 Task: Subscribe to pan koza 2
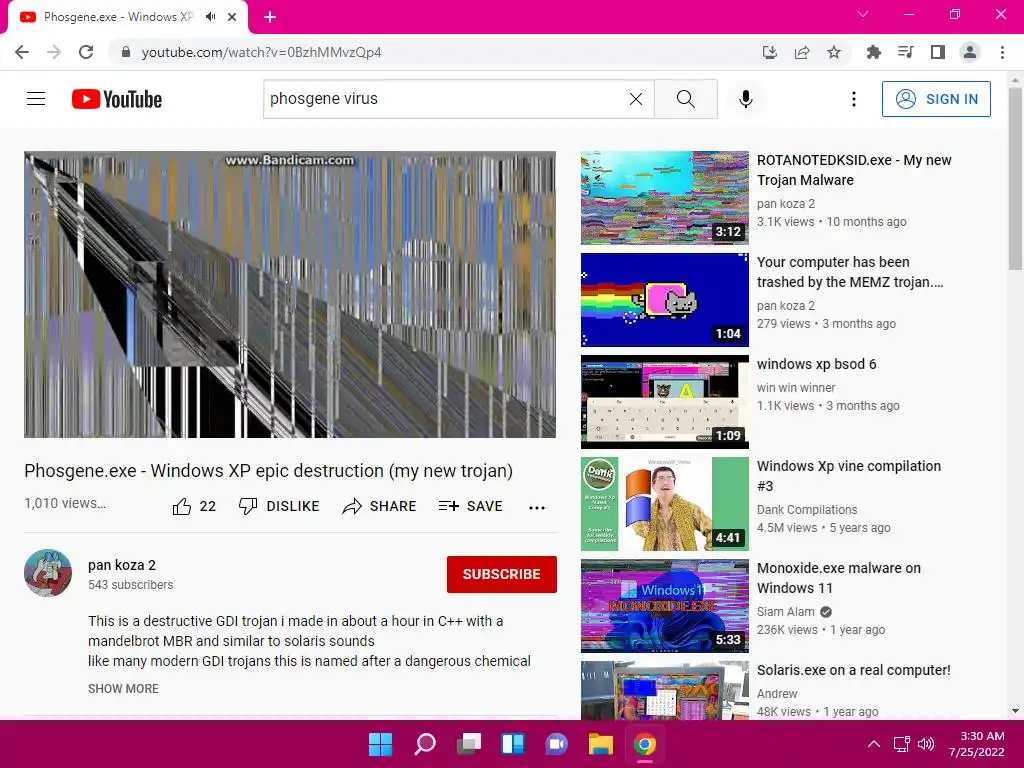tap(502, 574)
